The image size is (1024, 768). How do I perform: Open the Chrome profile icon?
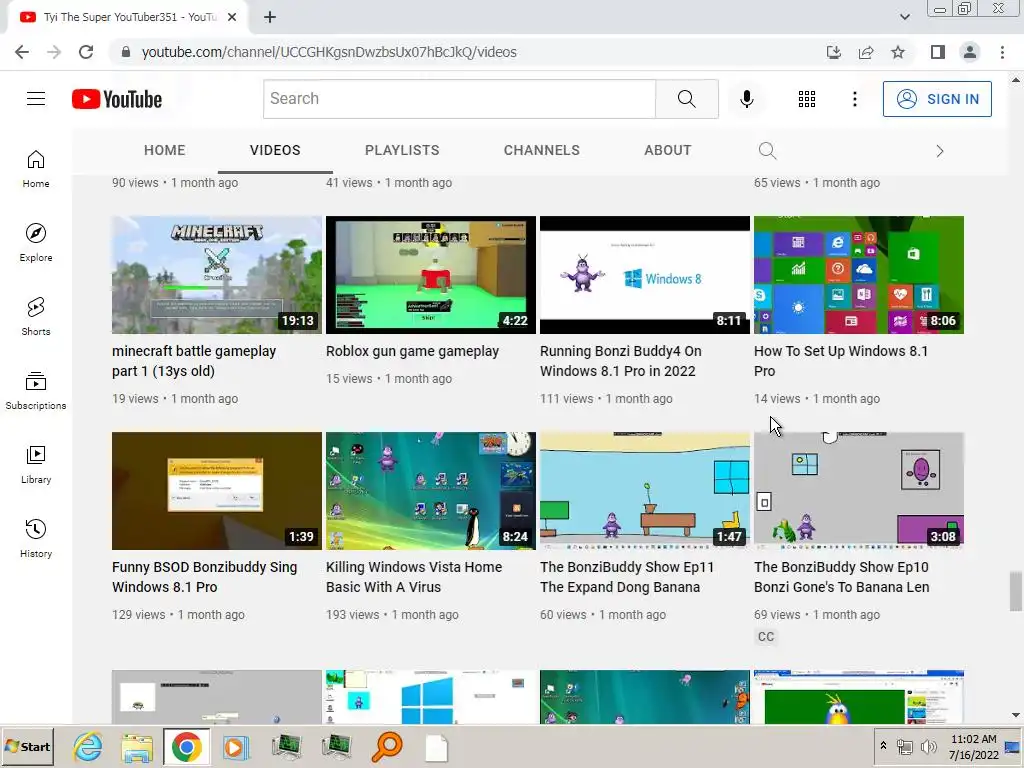(x=970, y=52)
